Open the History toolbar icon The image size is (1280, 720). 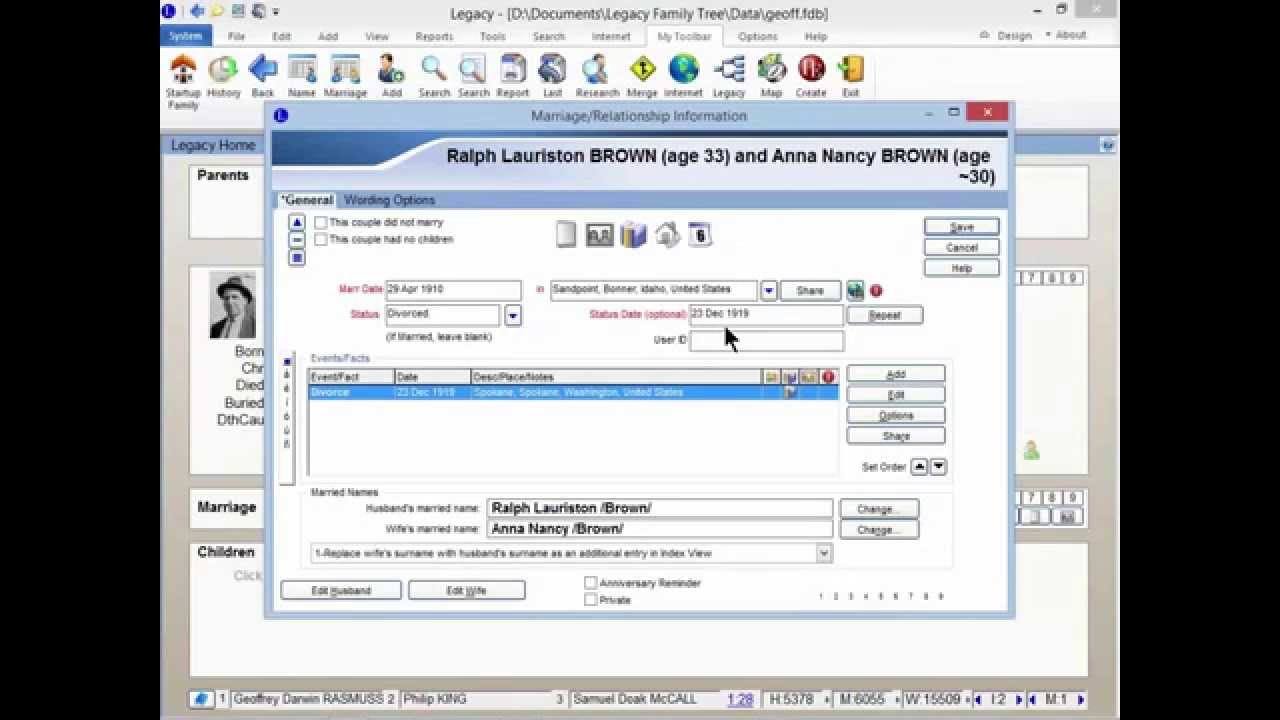tap(223, 77)
